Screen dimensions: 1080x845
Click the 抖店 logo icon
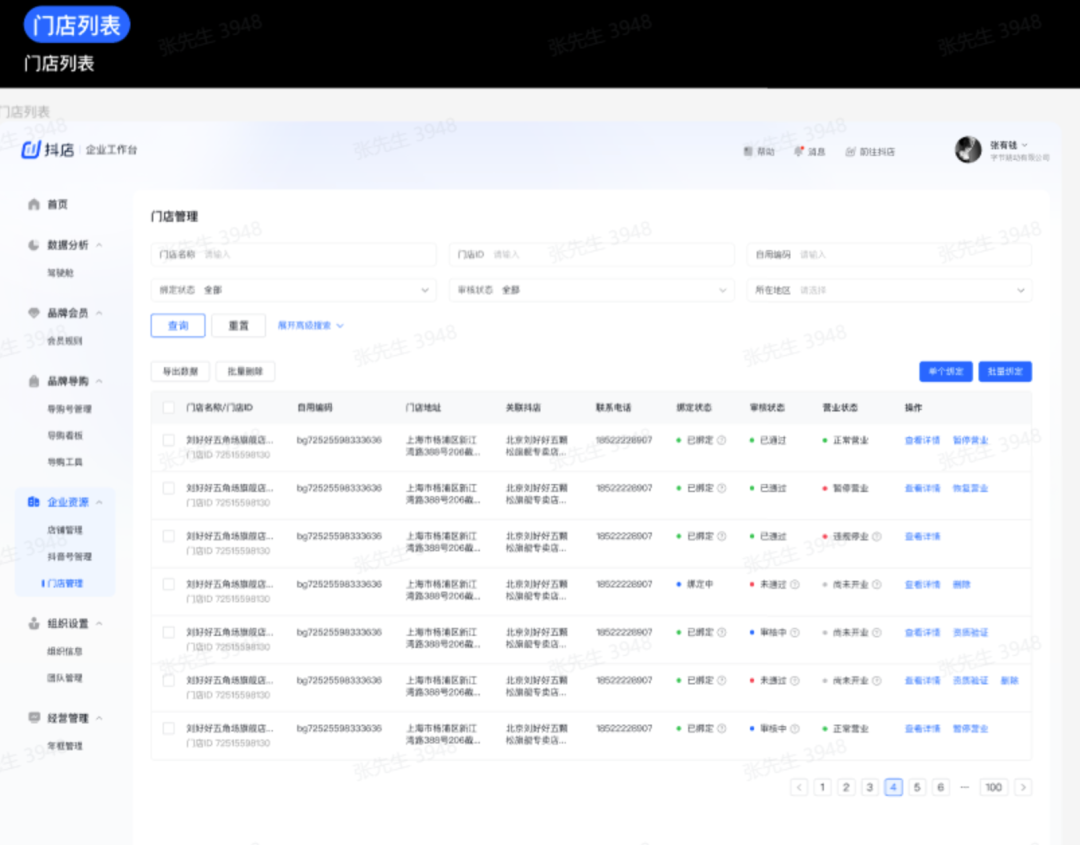coord(32,150)
